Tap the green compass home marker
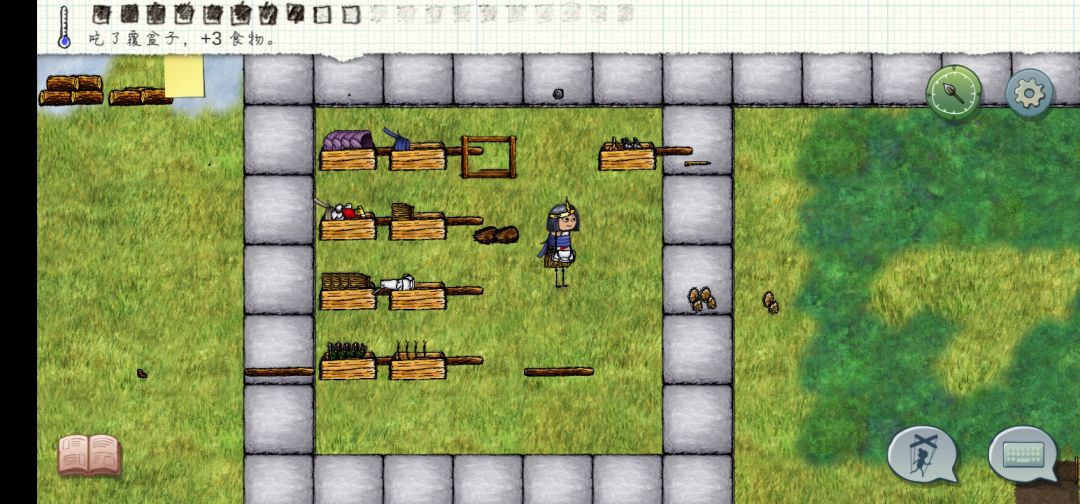This screenshot has width=1080, height=504. [954, 93]
